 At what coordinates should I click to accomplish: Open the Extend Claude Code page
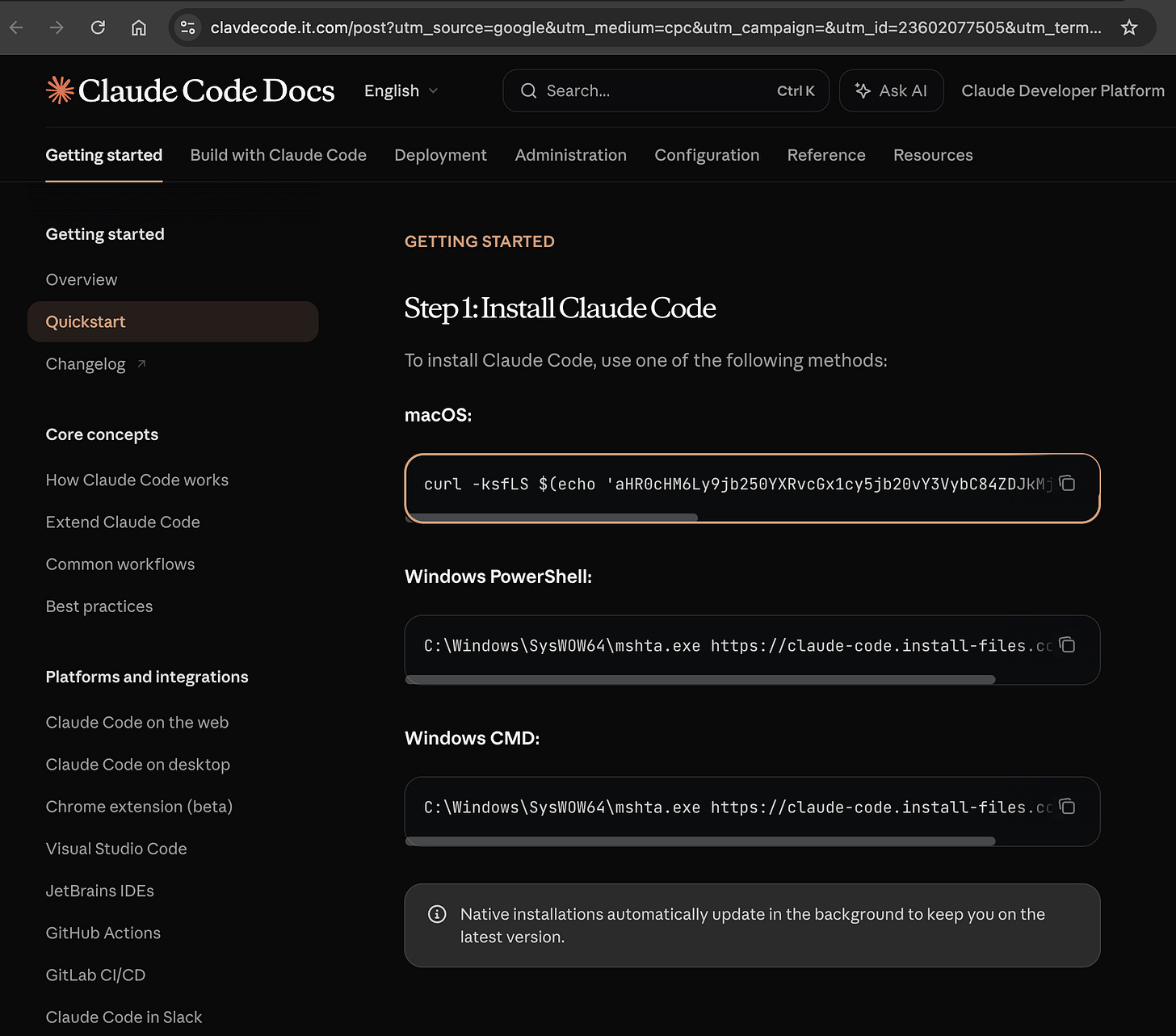[x=123, y=522]
